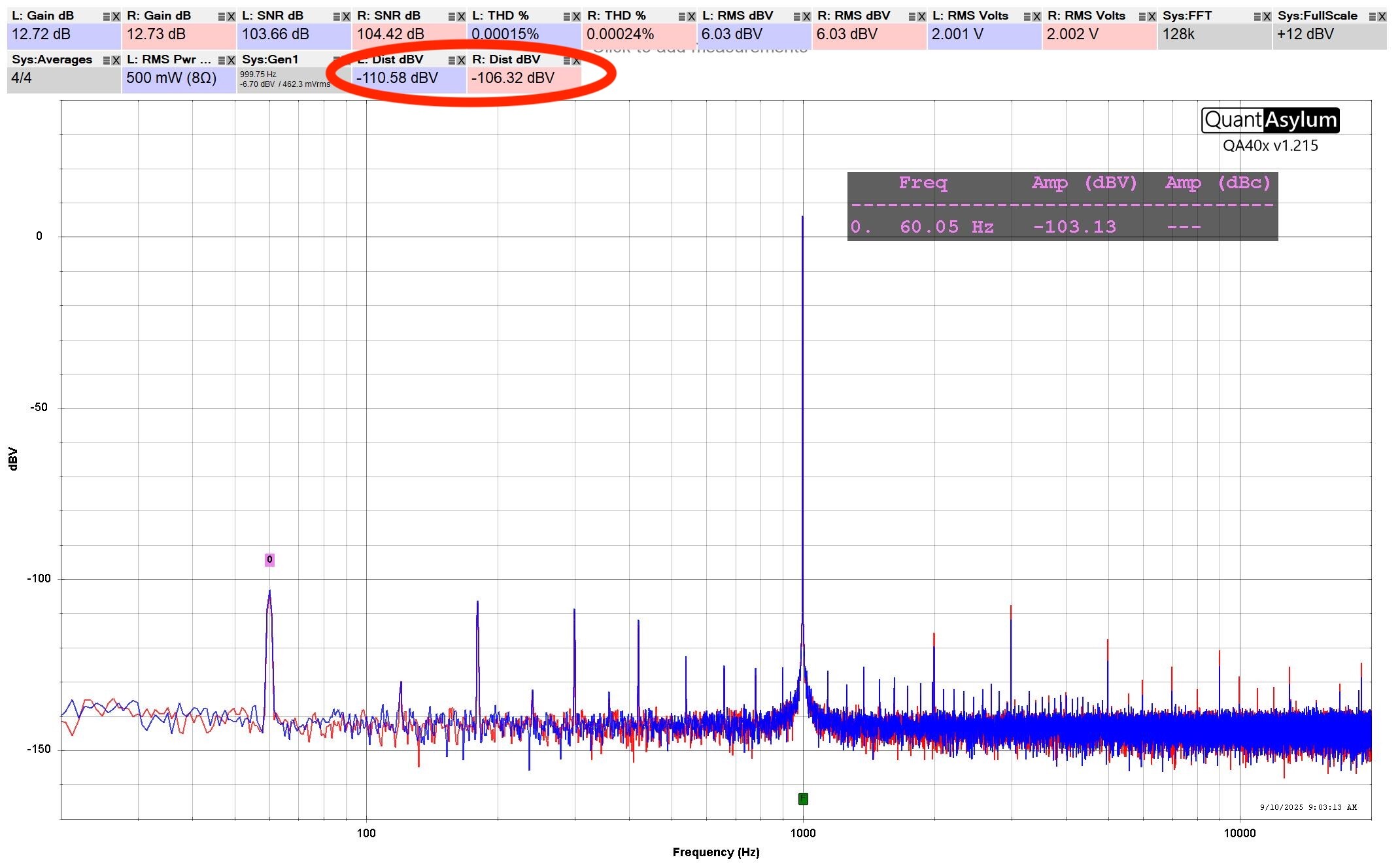Click the Sys:Averages 4/4 value
The image size is (1400, 866).
pyautogui.click(x=22, y=78)
